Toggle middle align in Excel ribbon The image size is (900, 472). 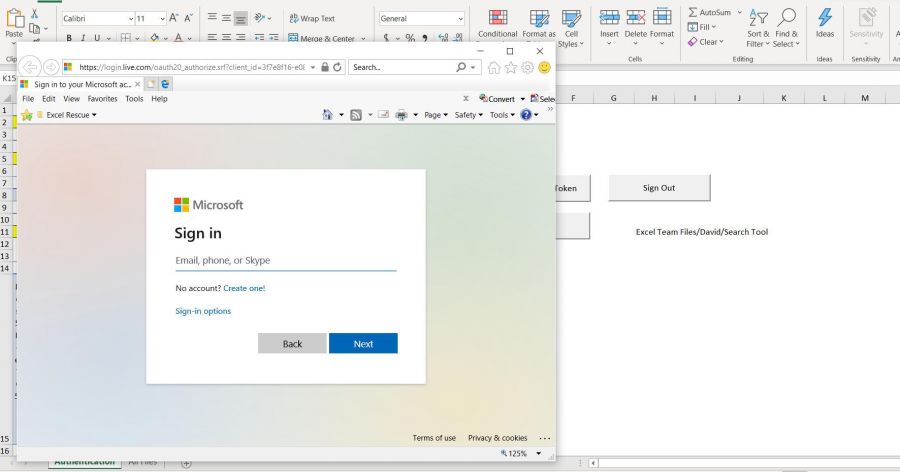click(x=227, y=18)
